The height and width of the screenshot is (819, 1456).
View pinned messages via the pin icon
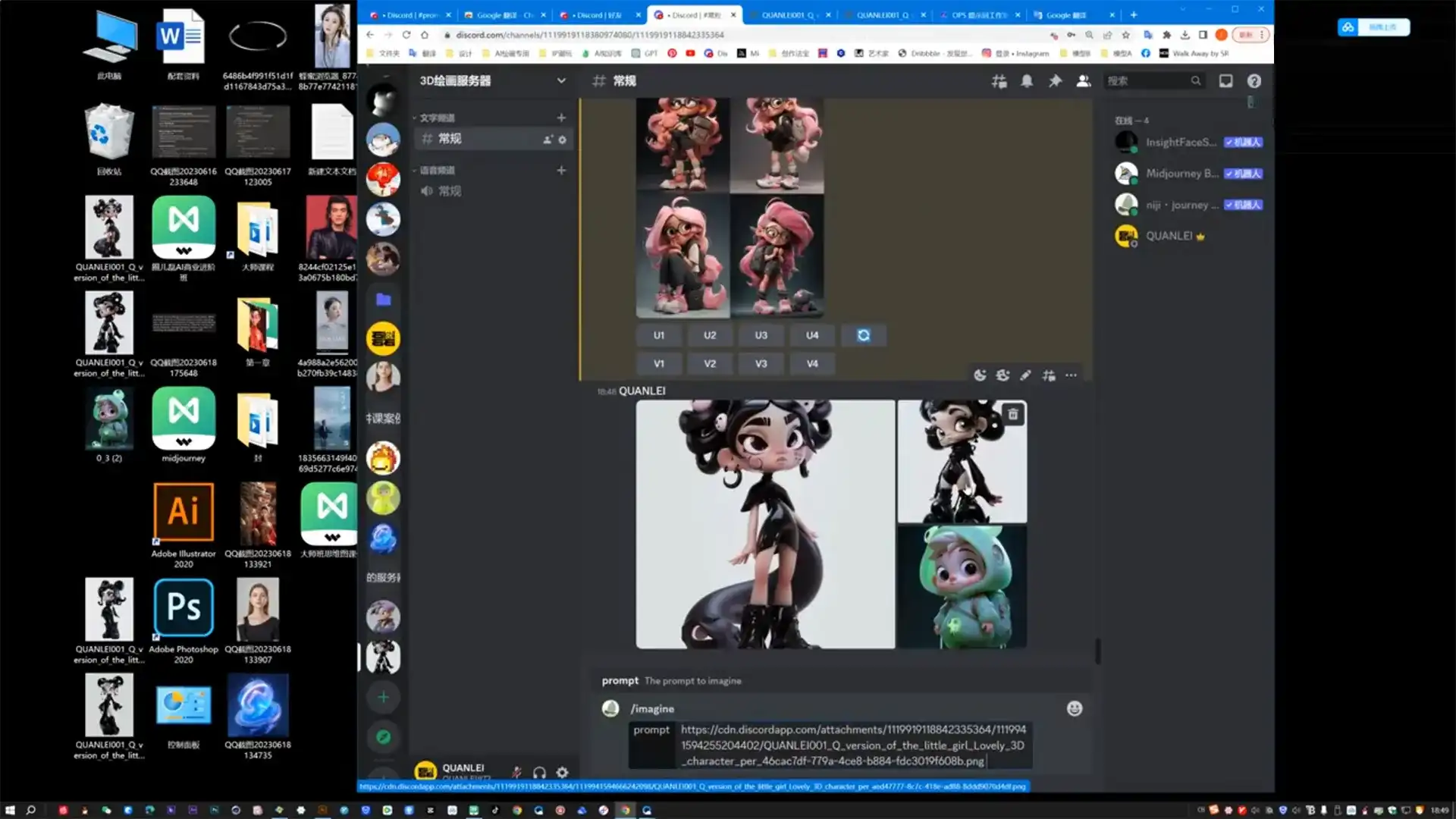tap(1055, 81)
